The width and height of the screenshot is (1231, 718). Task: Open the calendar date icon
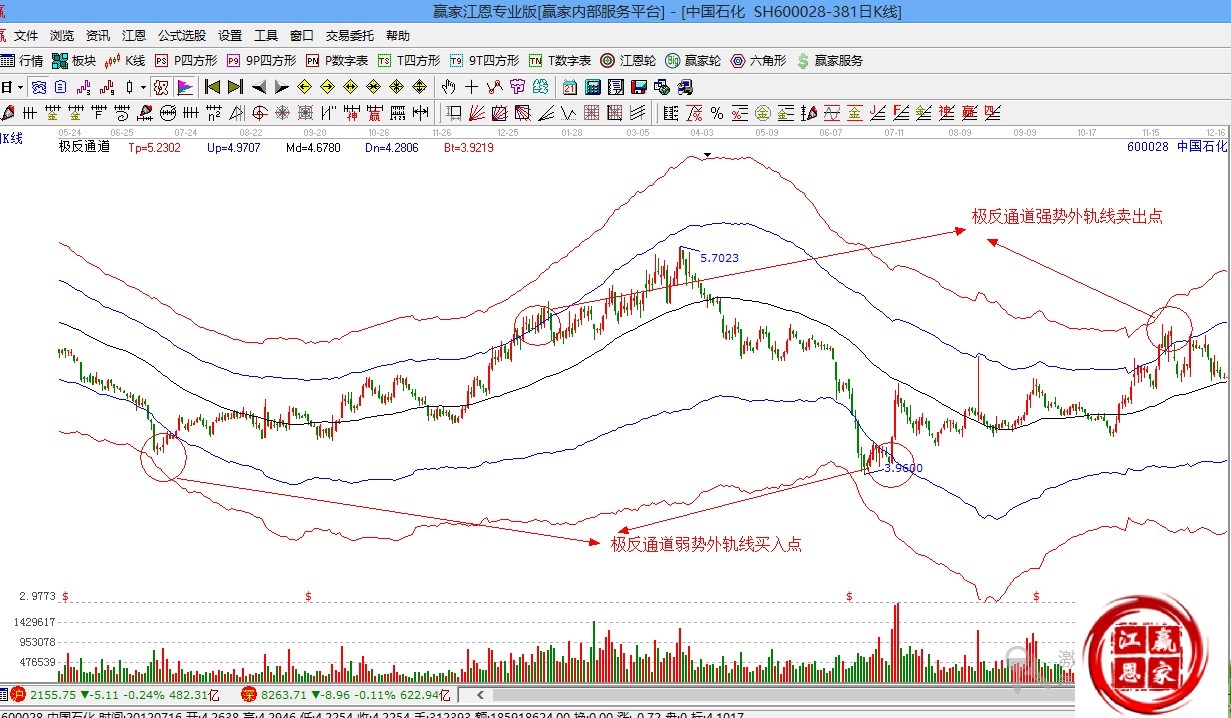(569, 87)
